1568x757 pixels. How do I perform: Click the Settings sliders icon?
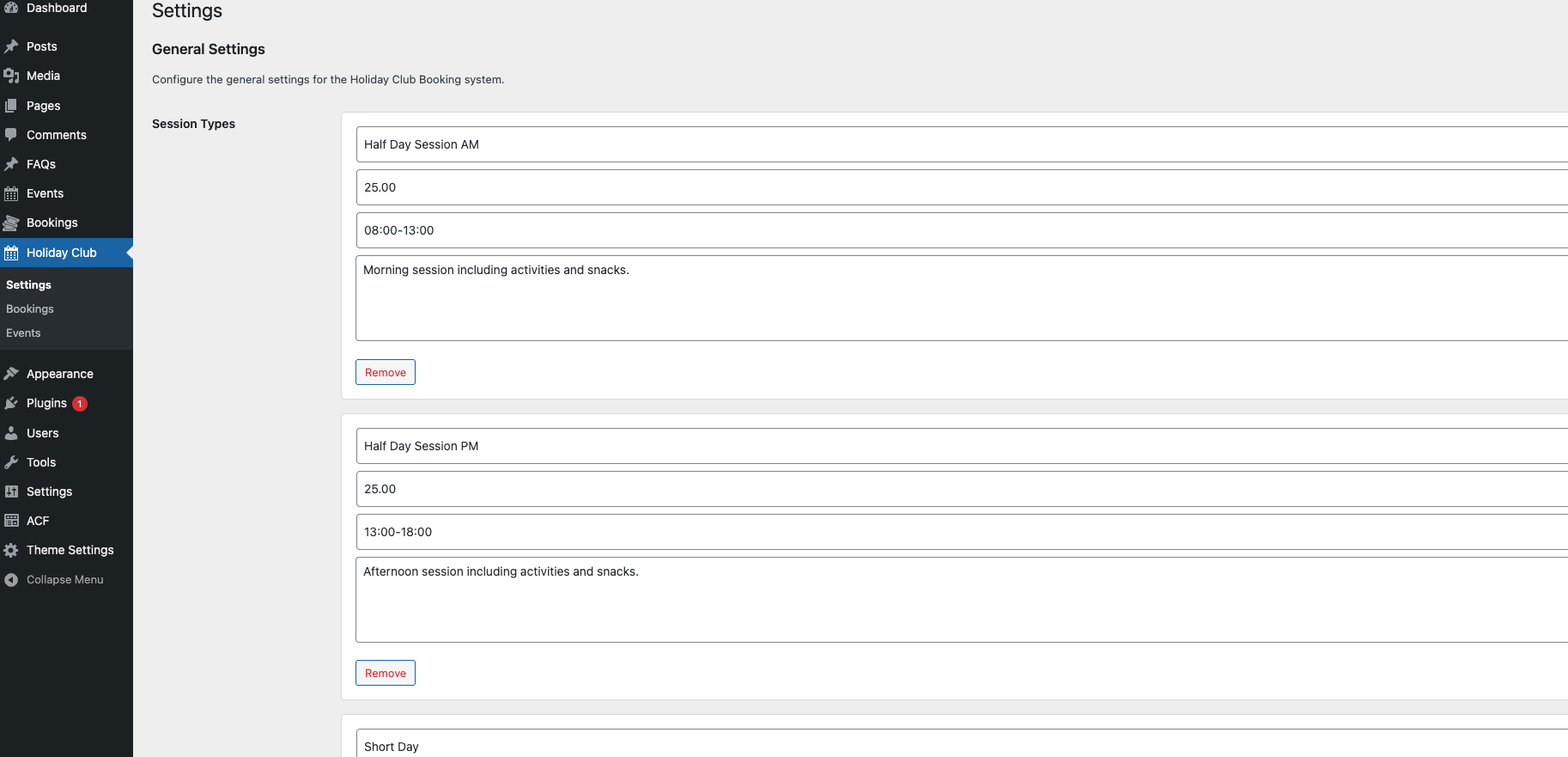coord(11,491)
